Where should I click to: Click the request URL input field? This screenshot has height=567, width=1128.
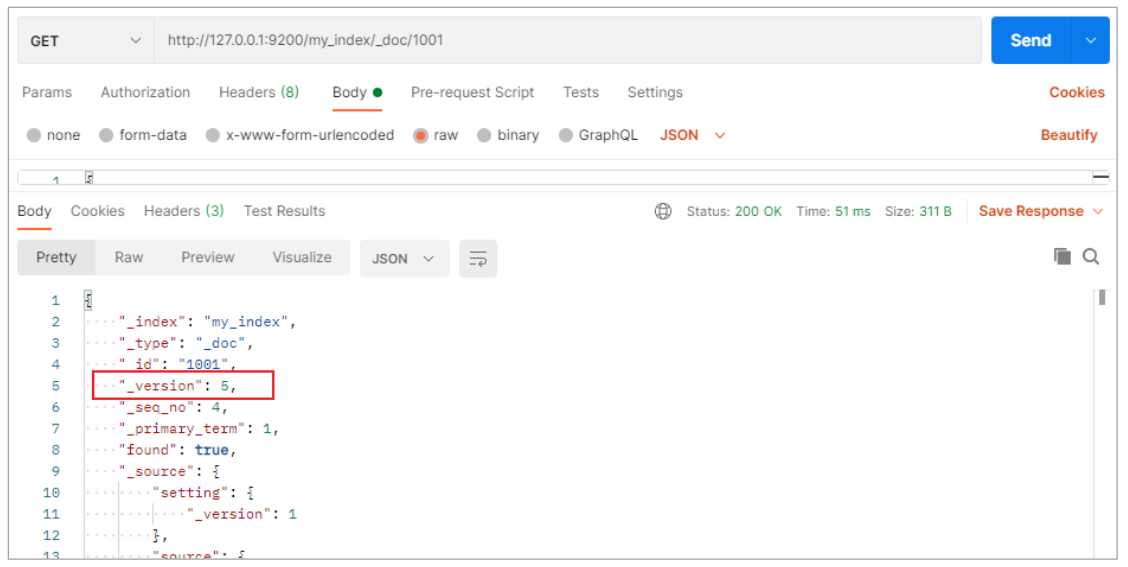tap(565, 41)
